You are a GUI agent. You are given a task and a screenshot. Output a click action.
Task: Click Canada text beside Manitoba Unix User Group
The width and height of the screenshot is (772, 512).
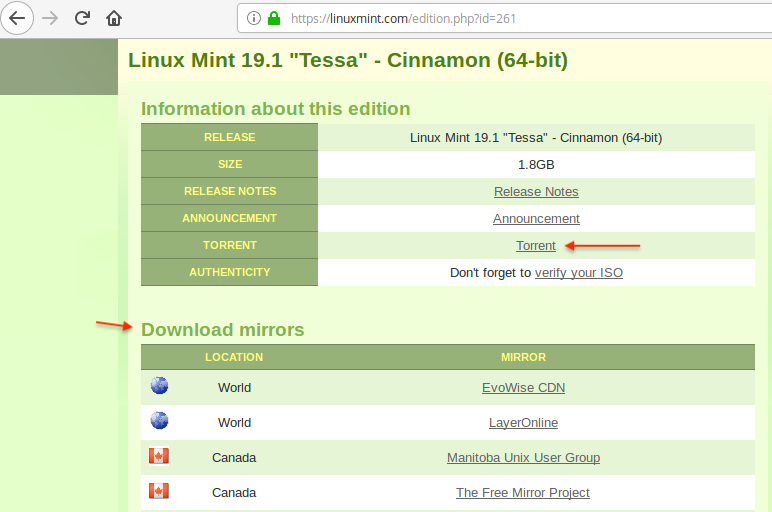point(234,458)
